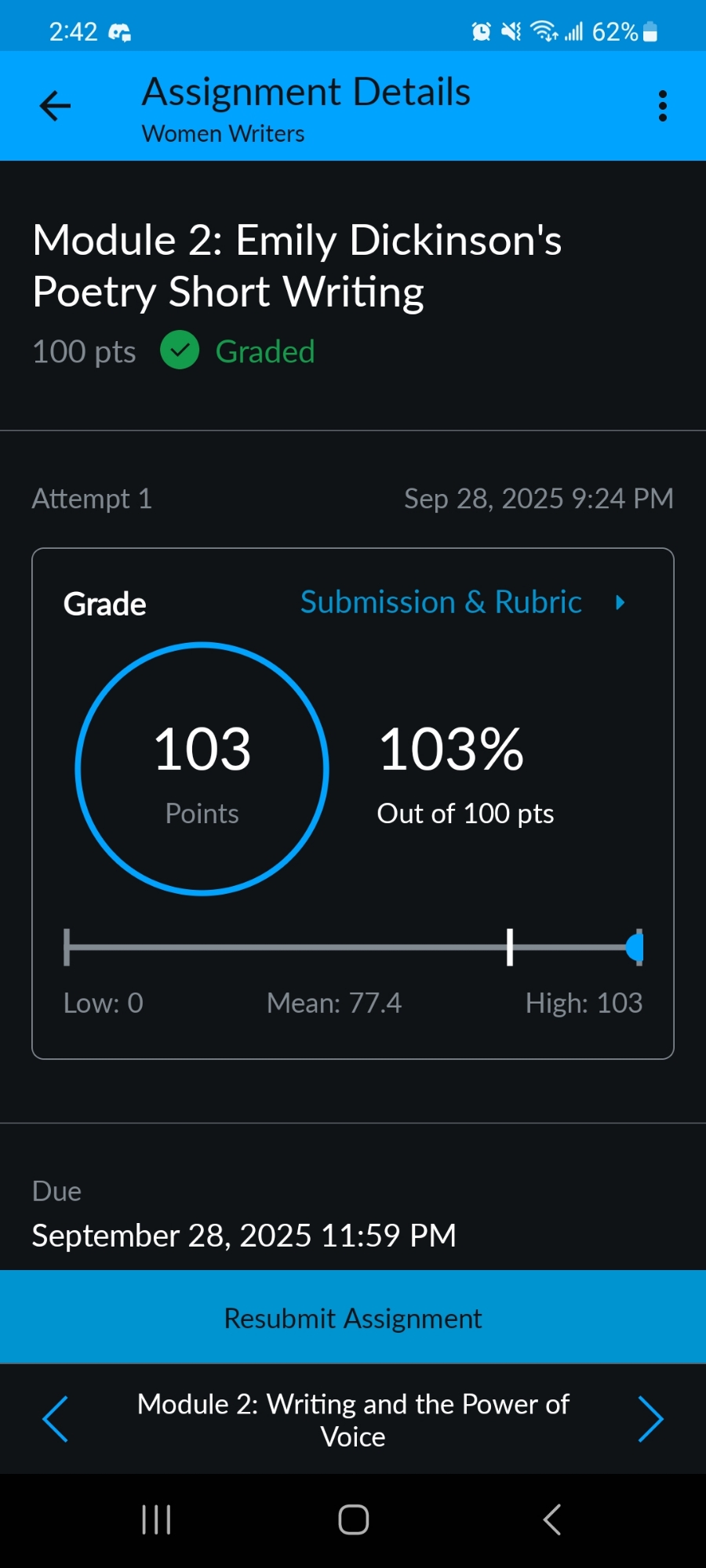Tap the blue score marker on grade bar
Screen dimensions: 706x1568
point(636,947)
